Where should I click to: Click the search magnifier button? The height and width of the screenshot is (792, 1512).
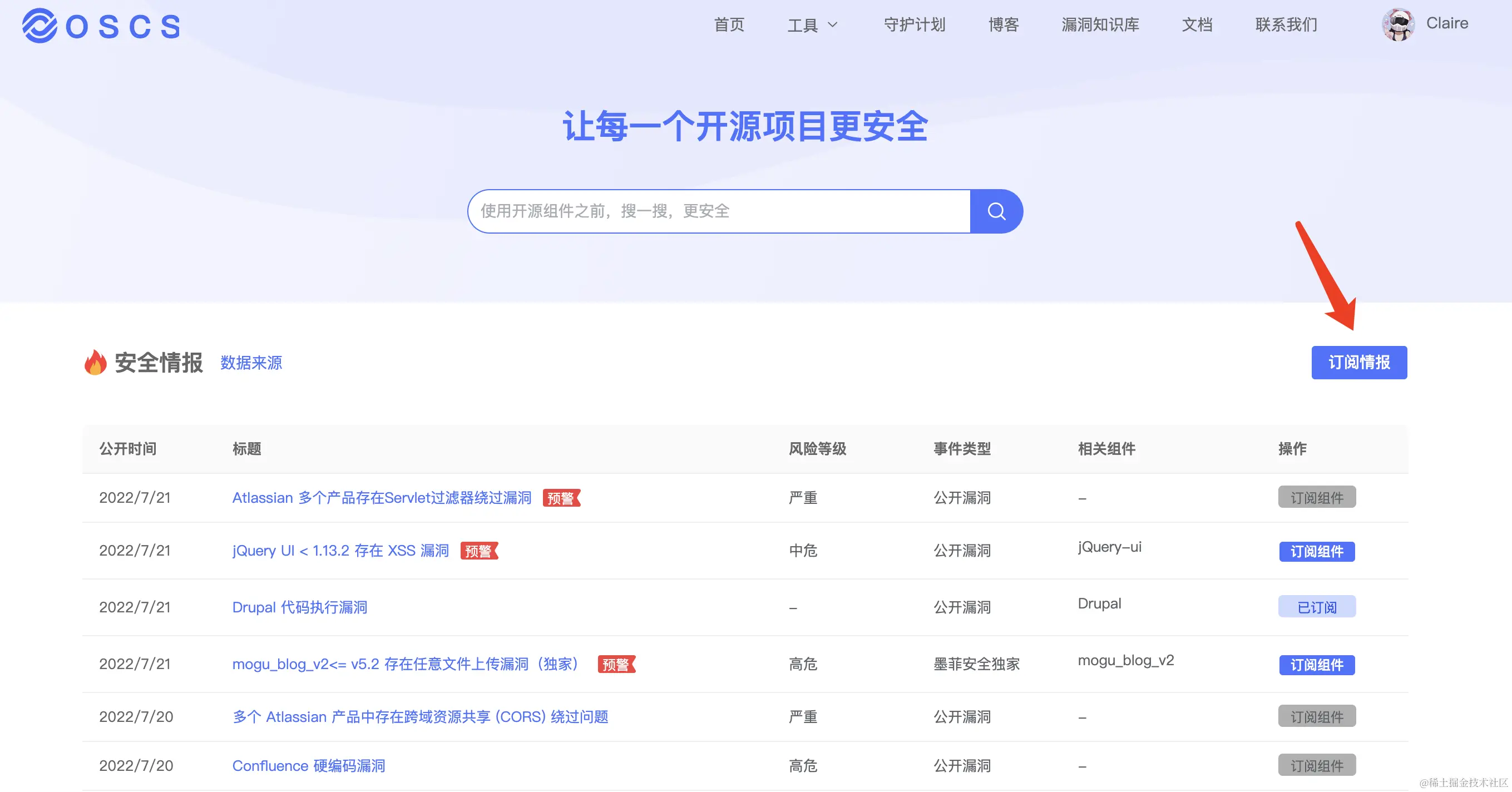996,211
